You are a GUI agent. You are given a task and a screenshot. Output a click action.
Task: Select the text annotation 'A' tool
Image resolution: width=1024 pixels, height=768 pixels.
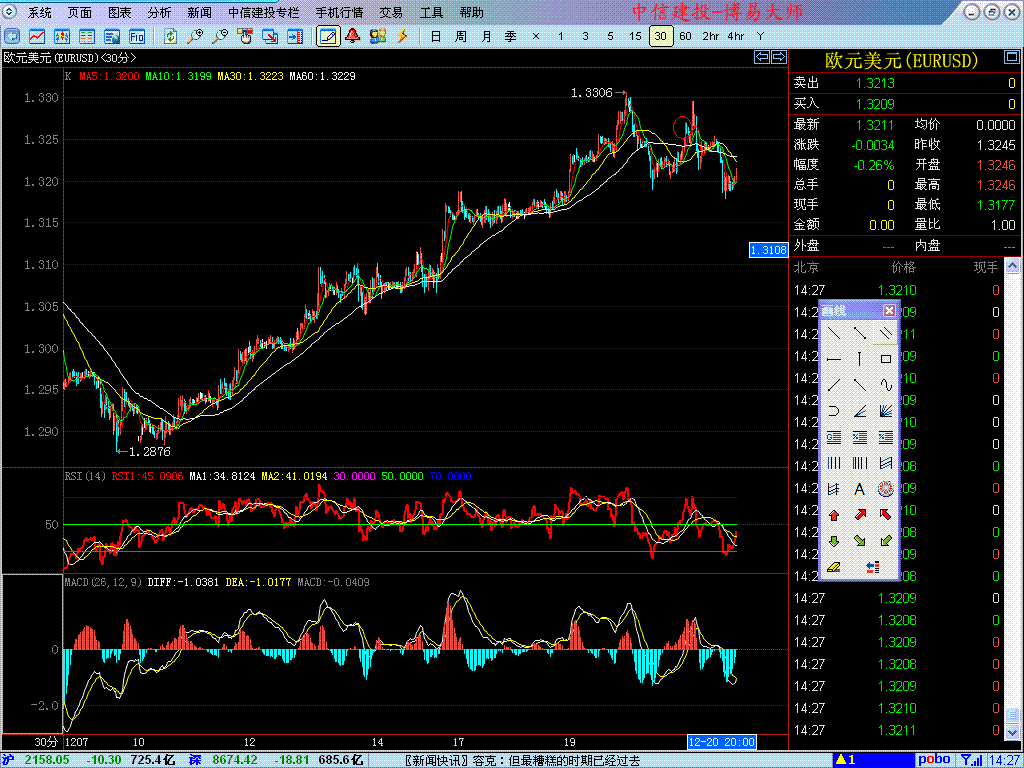tap(859, 489)
